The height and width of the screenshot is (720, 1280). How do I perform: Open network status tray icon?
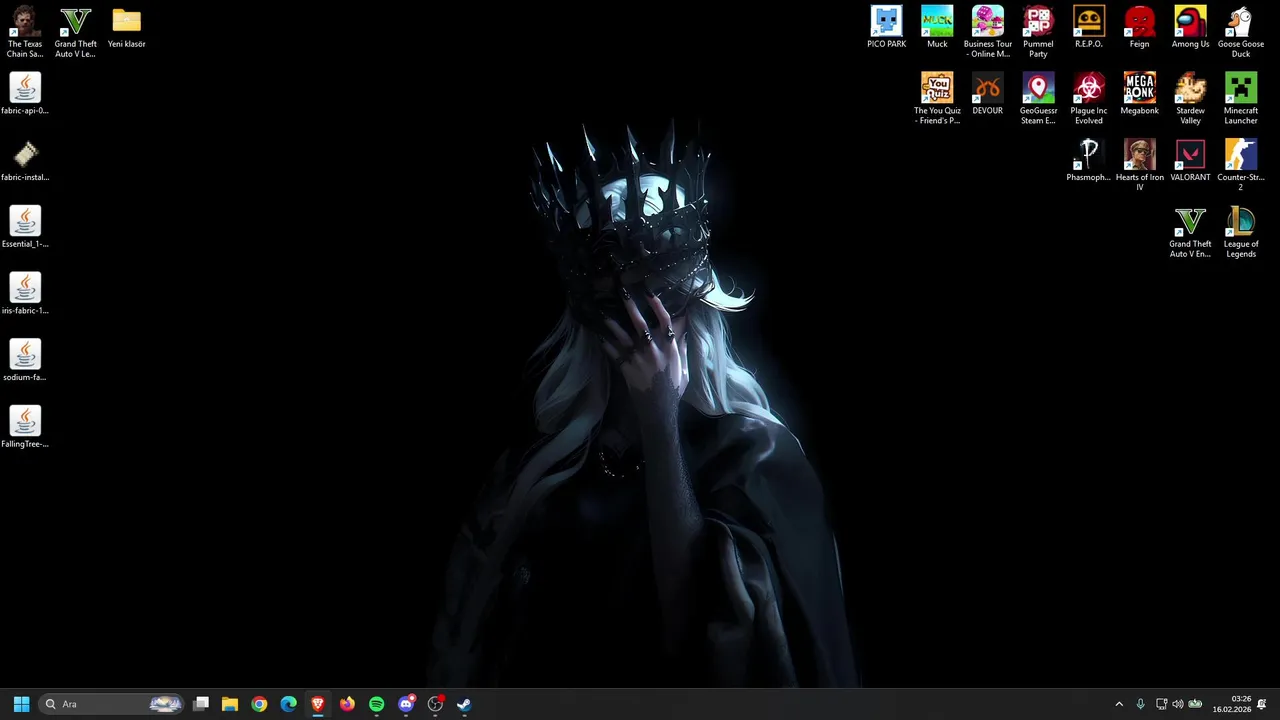[1161, 704]
